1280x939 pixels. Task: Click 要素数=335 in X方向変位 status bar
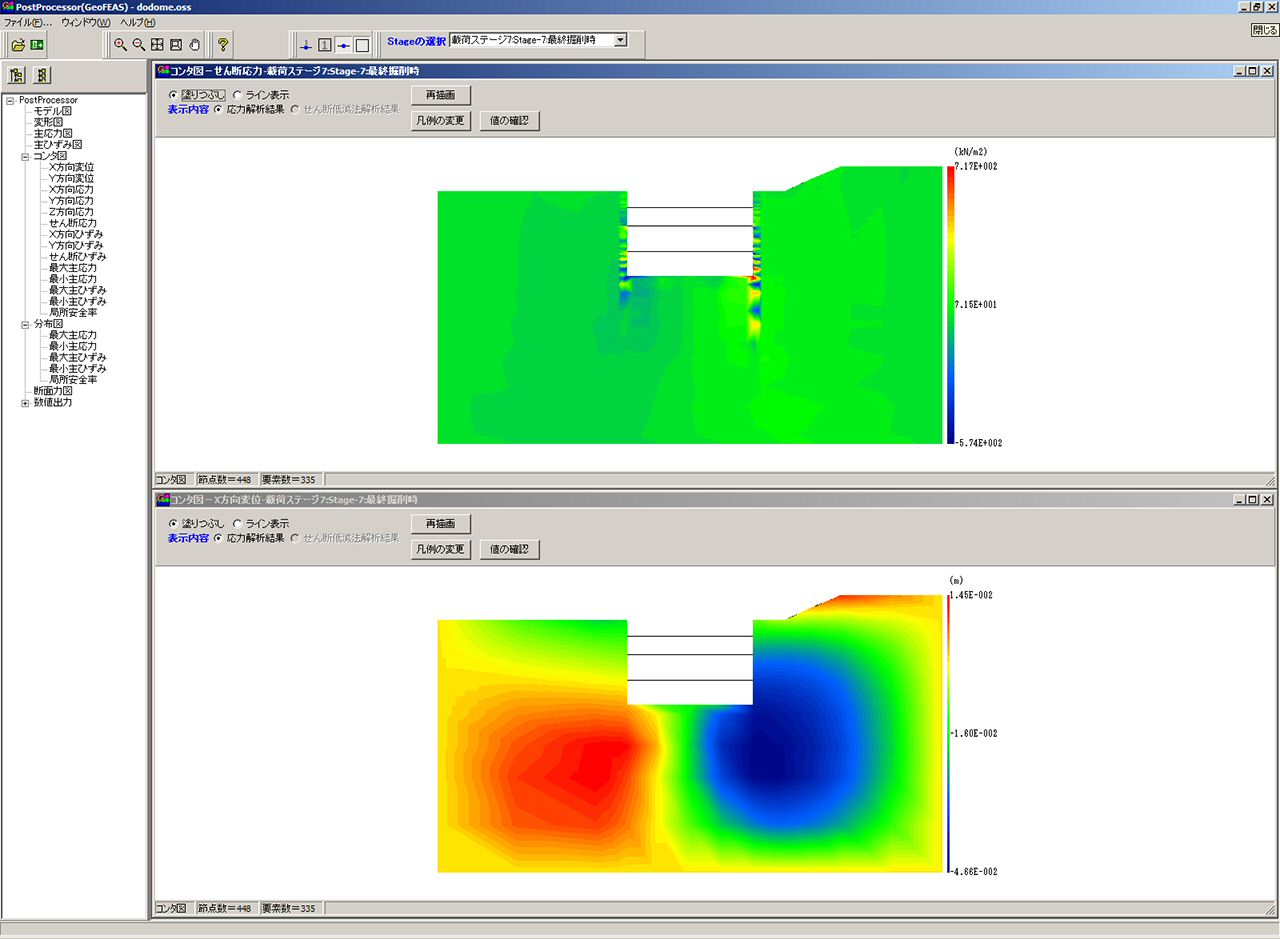tap(290, 908)
